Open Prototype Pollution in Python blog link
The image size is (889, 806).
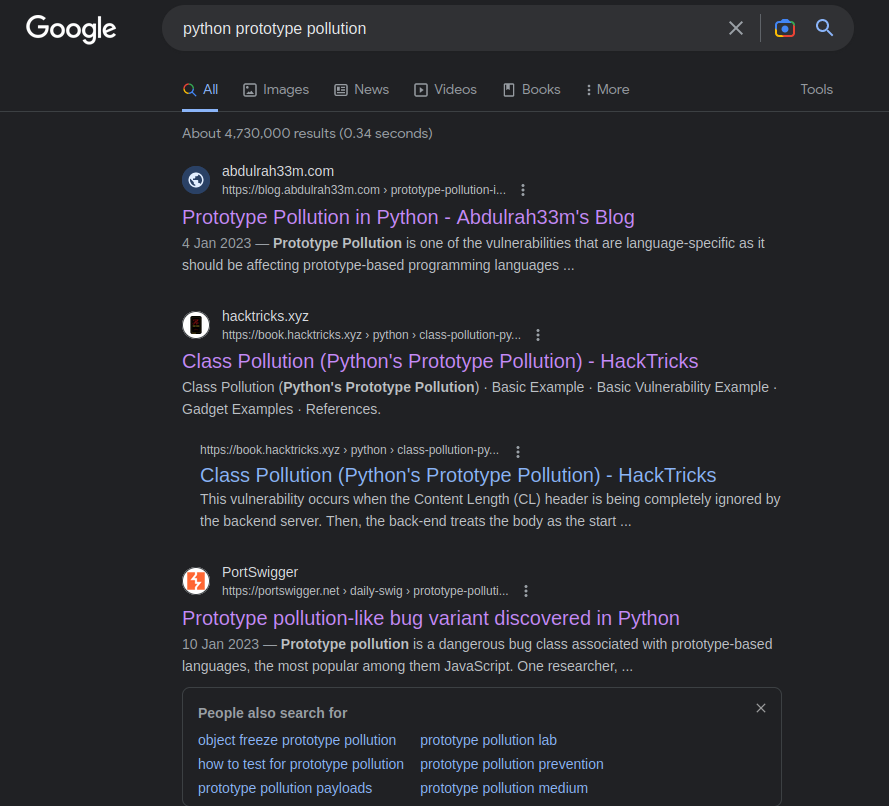408,217
